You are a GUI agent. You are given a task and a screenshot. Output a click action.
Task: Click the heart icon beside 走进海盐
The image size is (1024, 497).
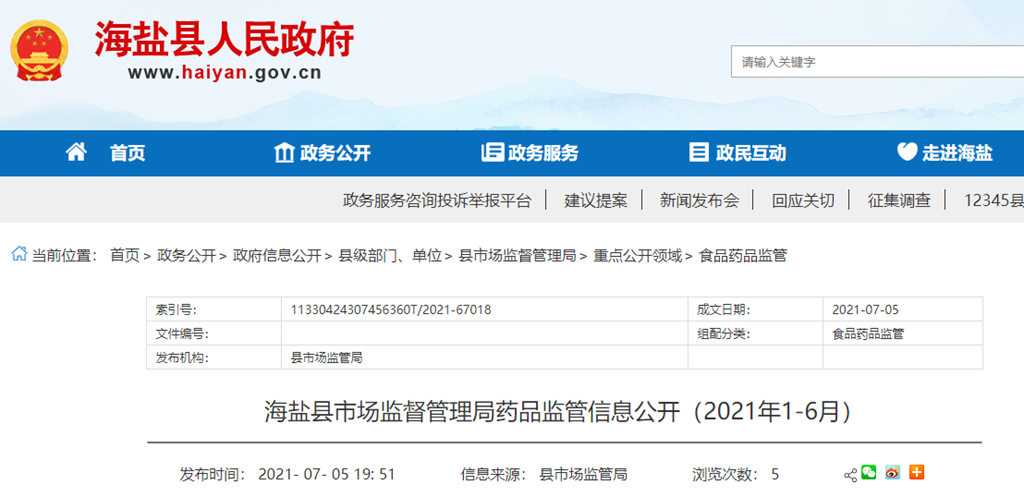[906, 153]
